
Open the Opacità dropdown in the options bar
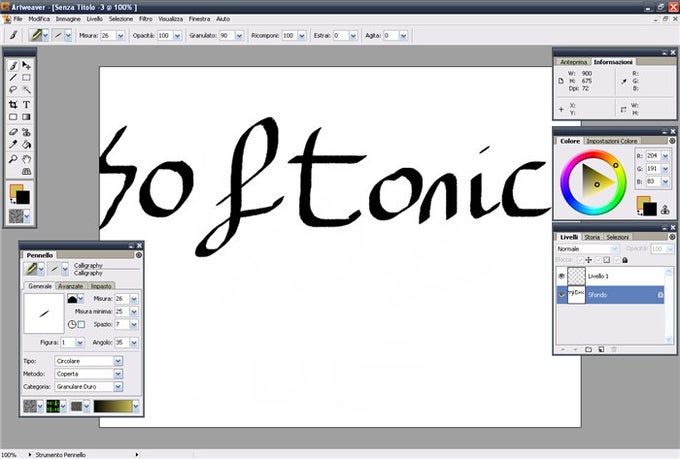pyautogui.click(x=177, y=36)
